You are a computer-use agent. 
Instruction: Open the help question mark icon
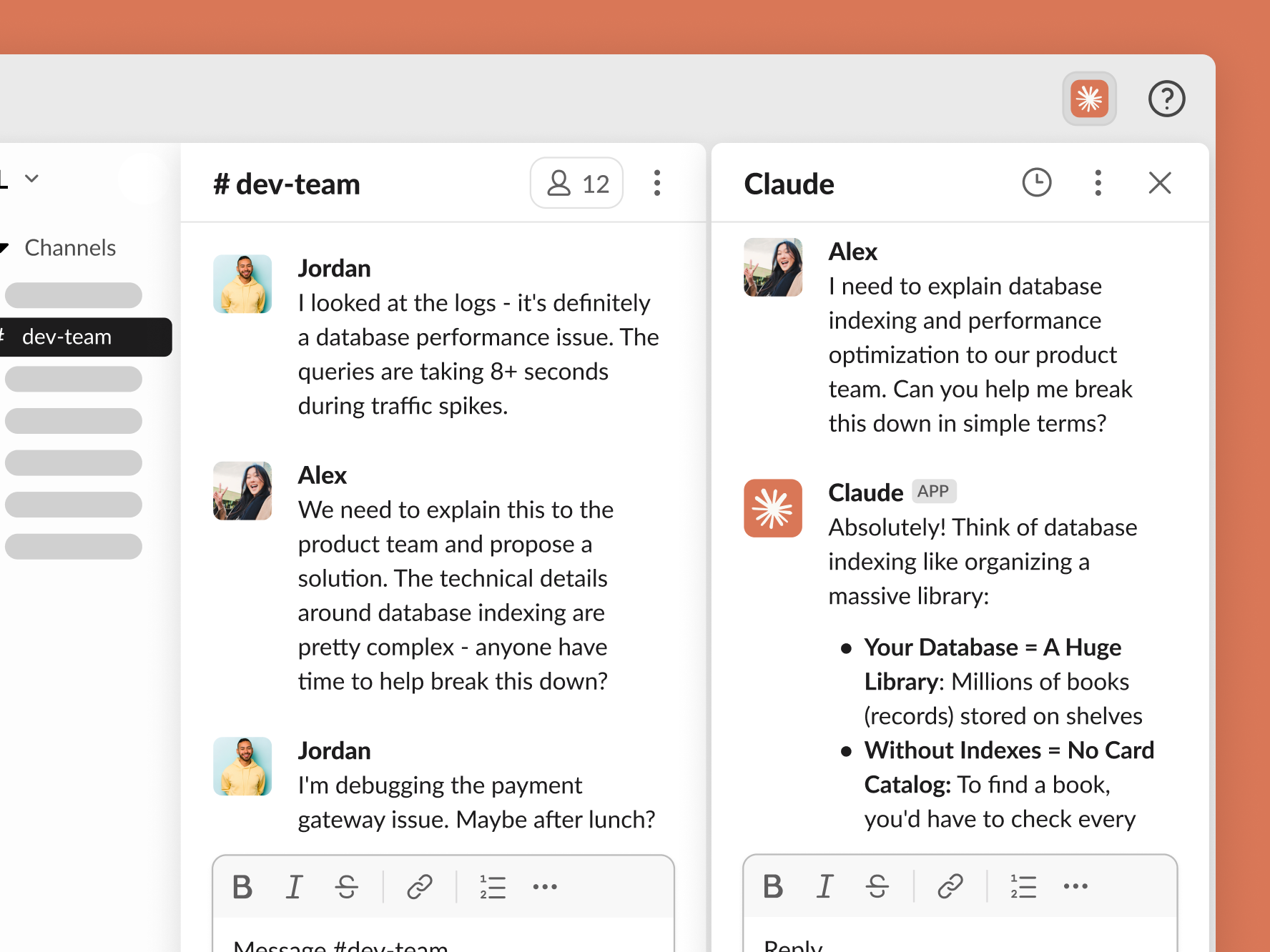click(x=1166, y=99)
